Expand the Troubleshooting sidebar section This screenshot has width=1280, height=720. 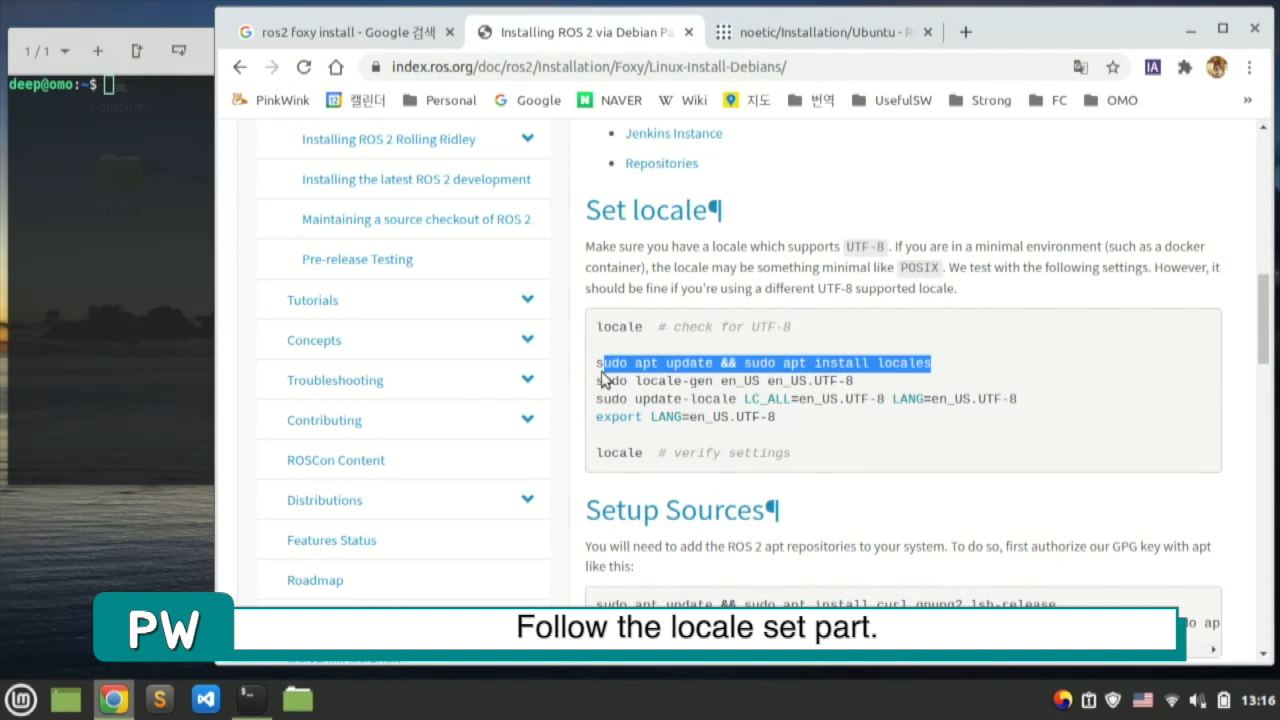click(x=527, y=379)
